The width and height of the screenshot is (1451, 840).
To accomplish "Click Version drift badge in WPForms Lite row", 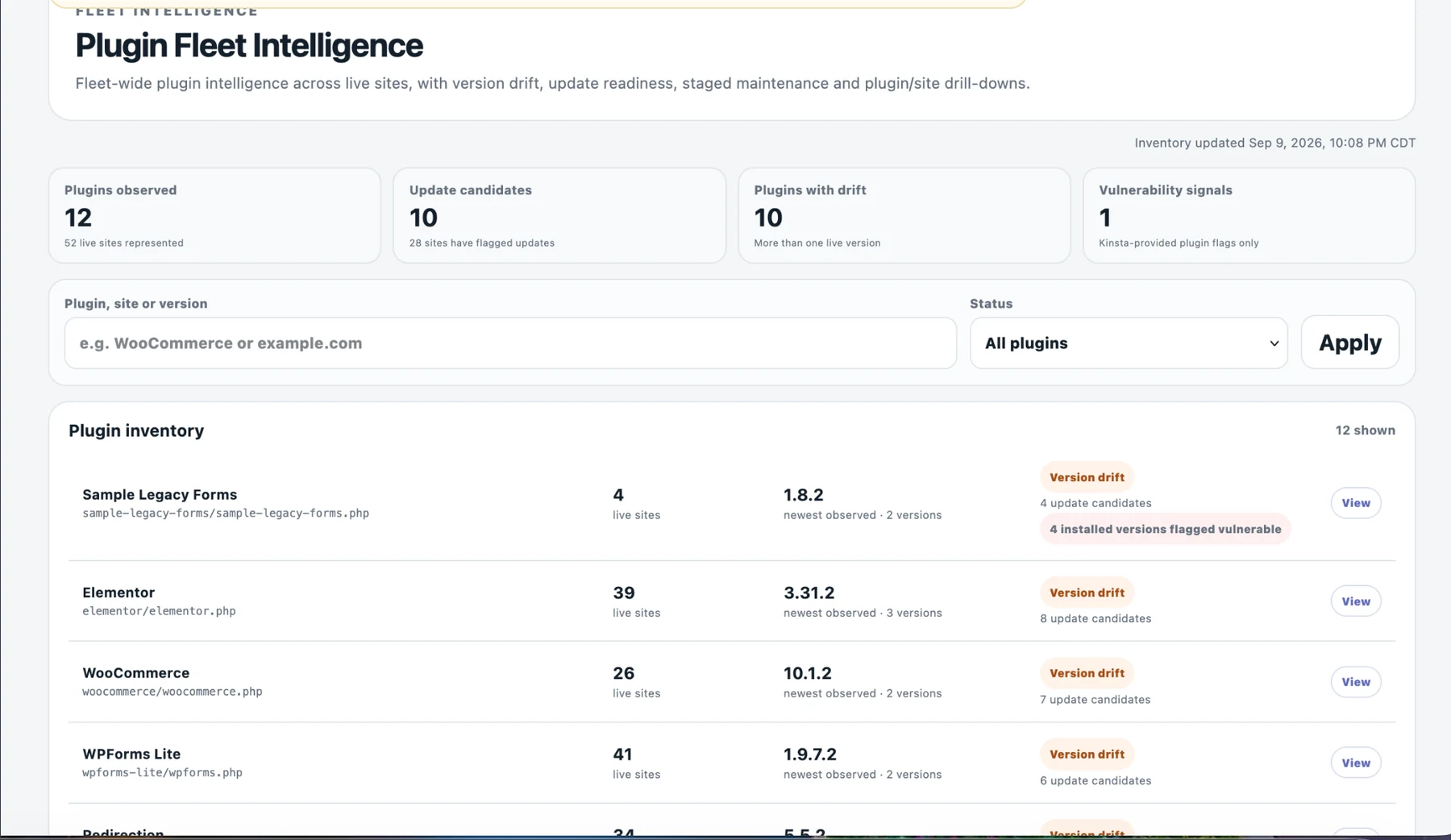I will [x=1087, y=755].
